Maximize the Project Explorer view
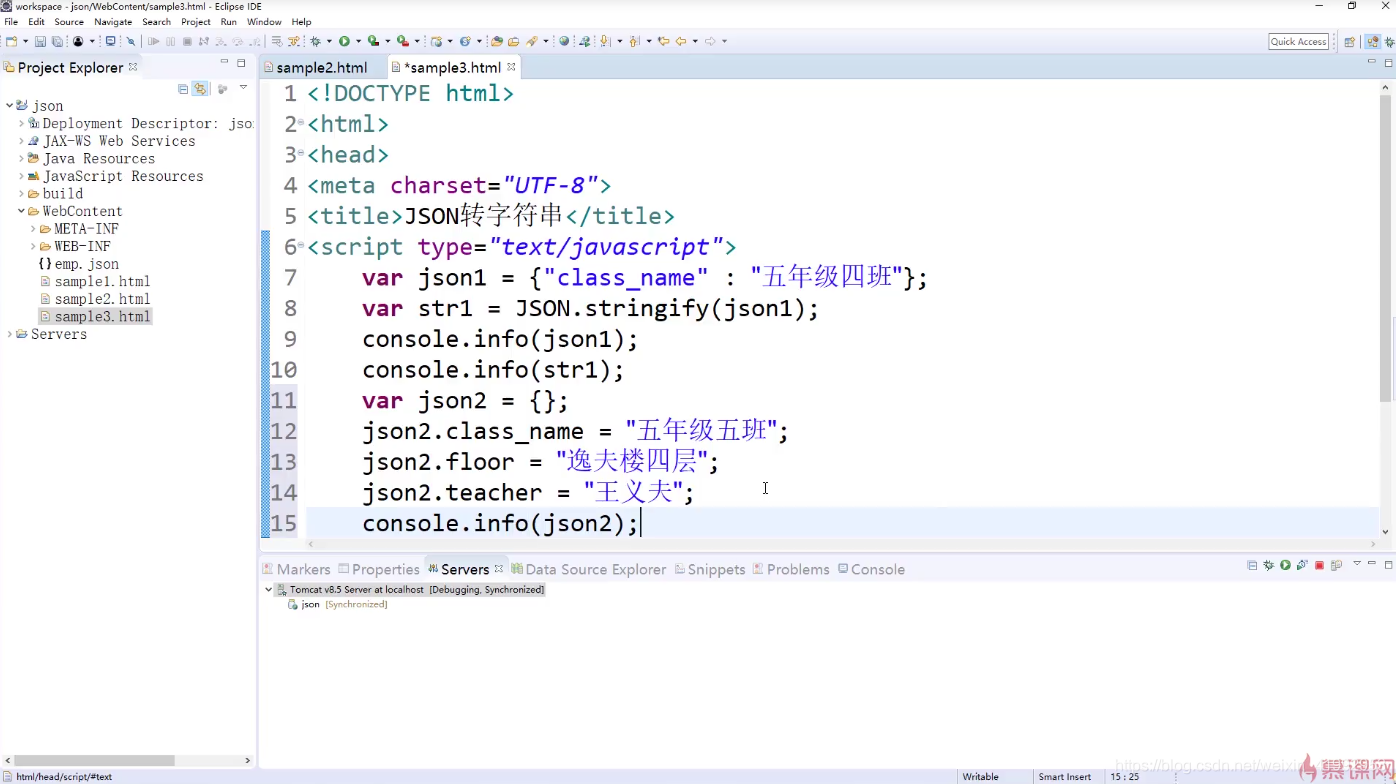 [x=241, y=63]
